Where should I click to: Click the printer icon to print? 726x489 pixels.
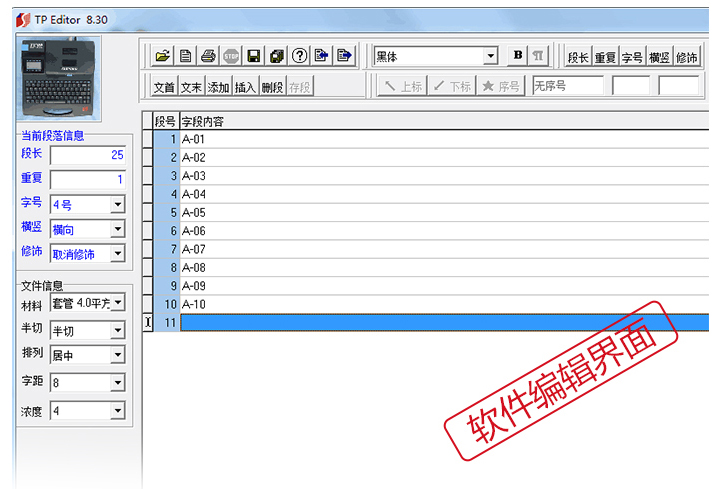click(x=208, y=56)
